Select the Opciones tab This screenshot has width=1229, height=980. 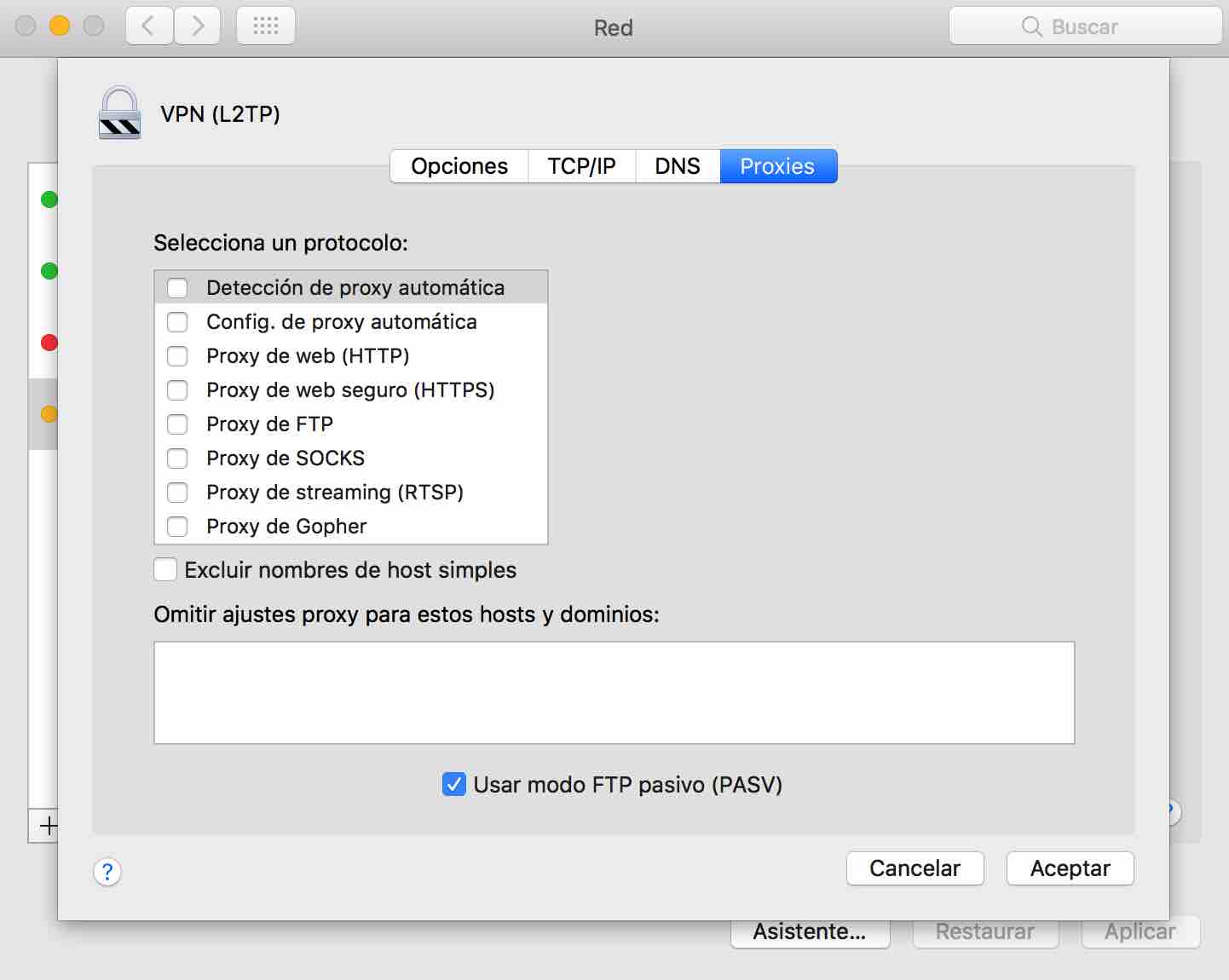pos(459,166)
